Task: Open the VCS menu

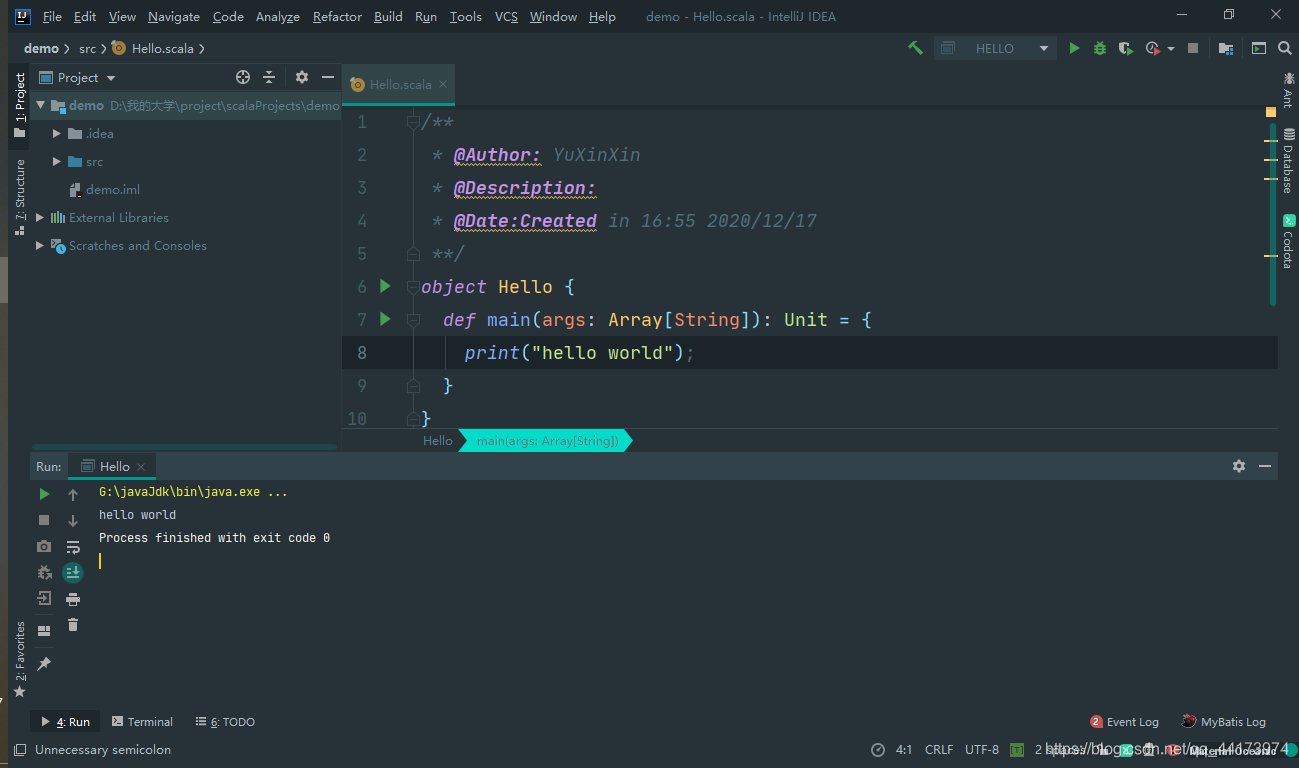Action: click(x=506, y=16)
